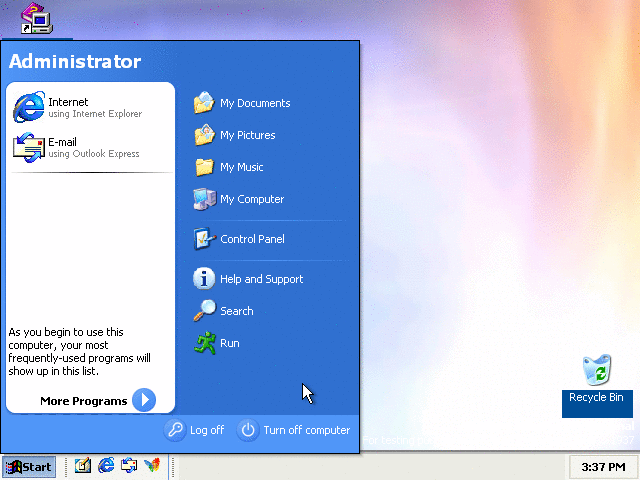Click the Internet label text
The height and width of the screenshot is (480, 640).
point(68,102)
